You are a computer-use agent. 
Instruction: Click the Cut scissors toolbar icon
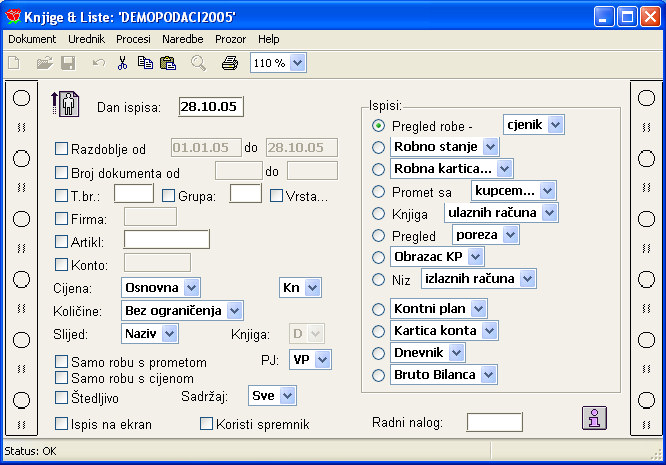pos(122,63)
